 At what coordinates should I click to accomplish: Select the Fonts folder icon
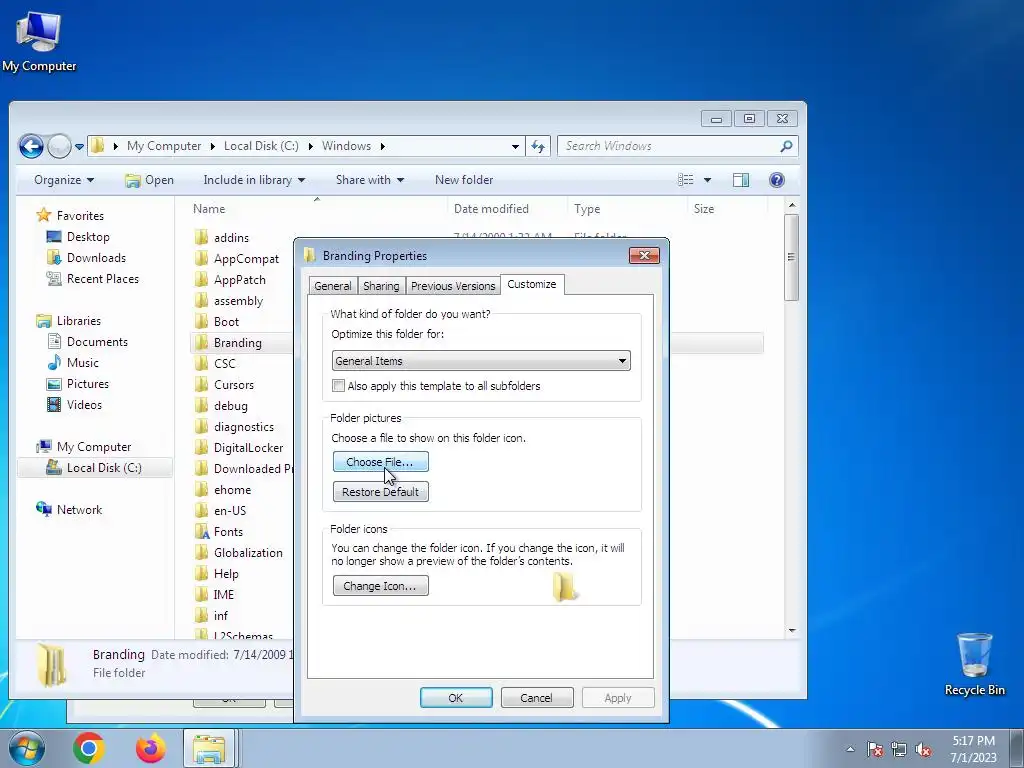202,532
